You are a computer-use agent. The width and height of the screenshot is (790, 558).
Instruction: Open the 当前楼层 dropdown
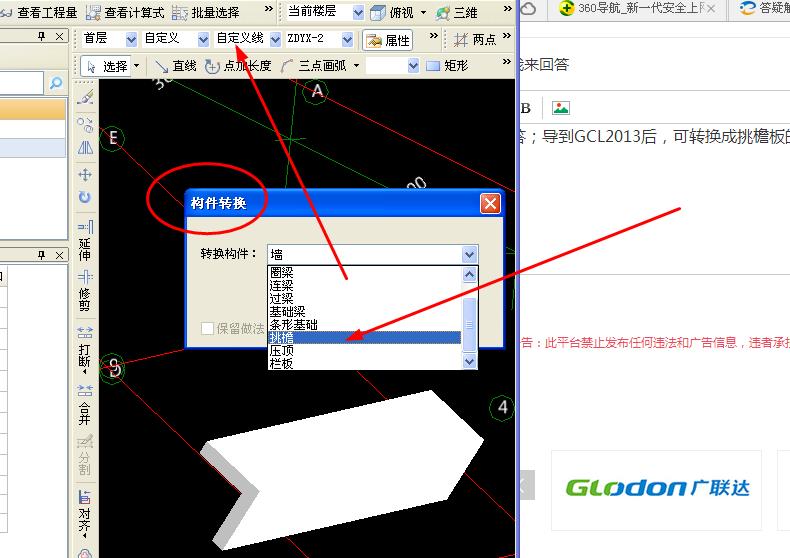coord(358,13)
